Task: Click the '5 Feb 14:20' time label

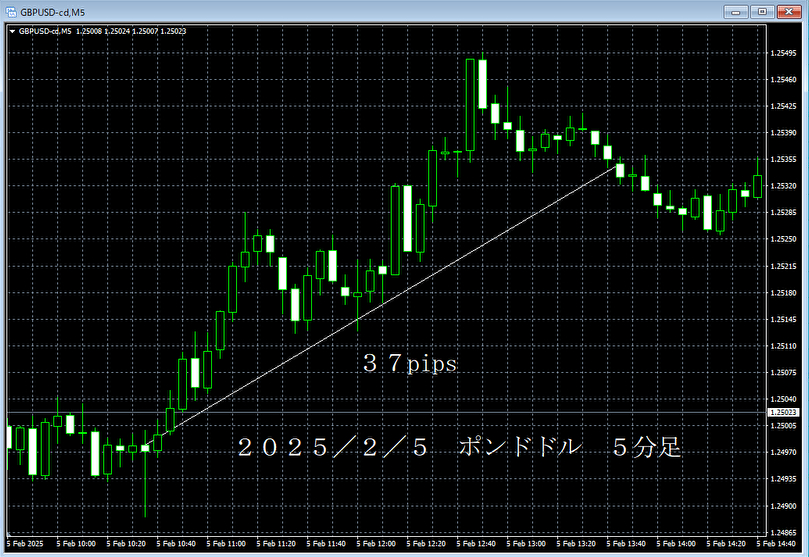Action: tap(726, 544)
